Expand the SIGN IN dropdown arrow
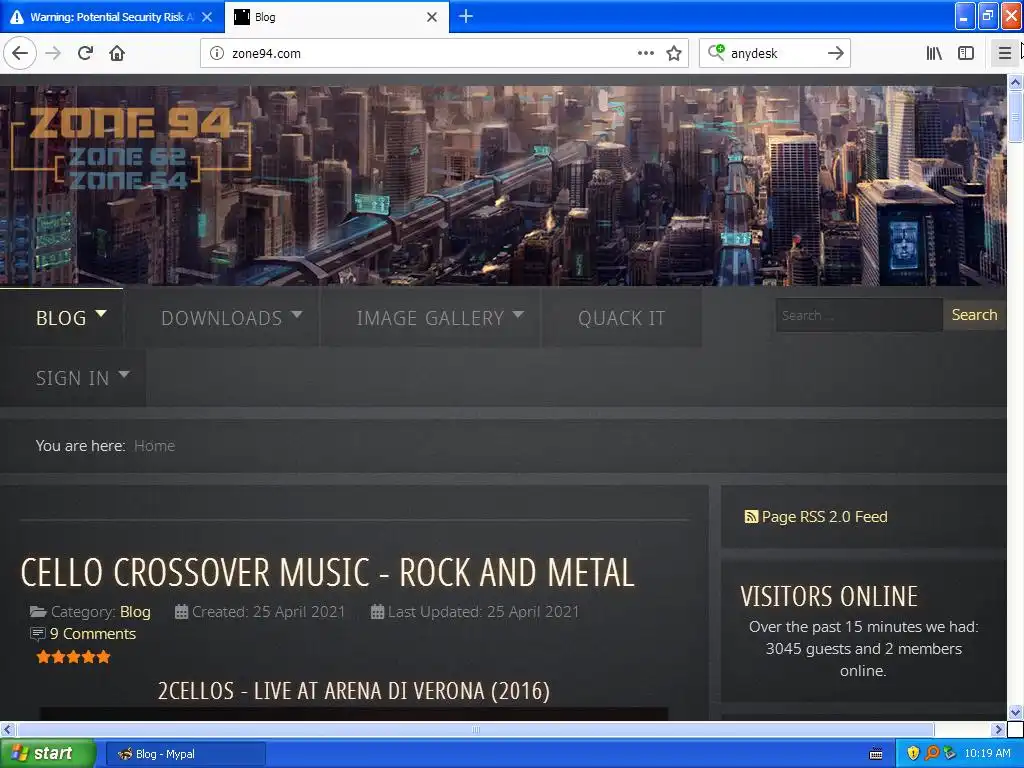The image size is (1024, 768). (x=124, y=375)
